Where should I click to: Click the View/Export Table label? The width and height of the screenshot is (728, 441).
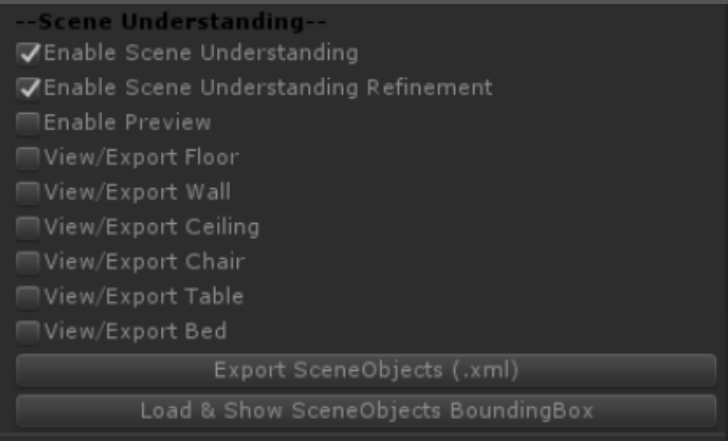[x=143, y=297]
